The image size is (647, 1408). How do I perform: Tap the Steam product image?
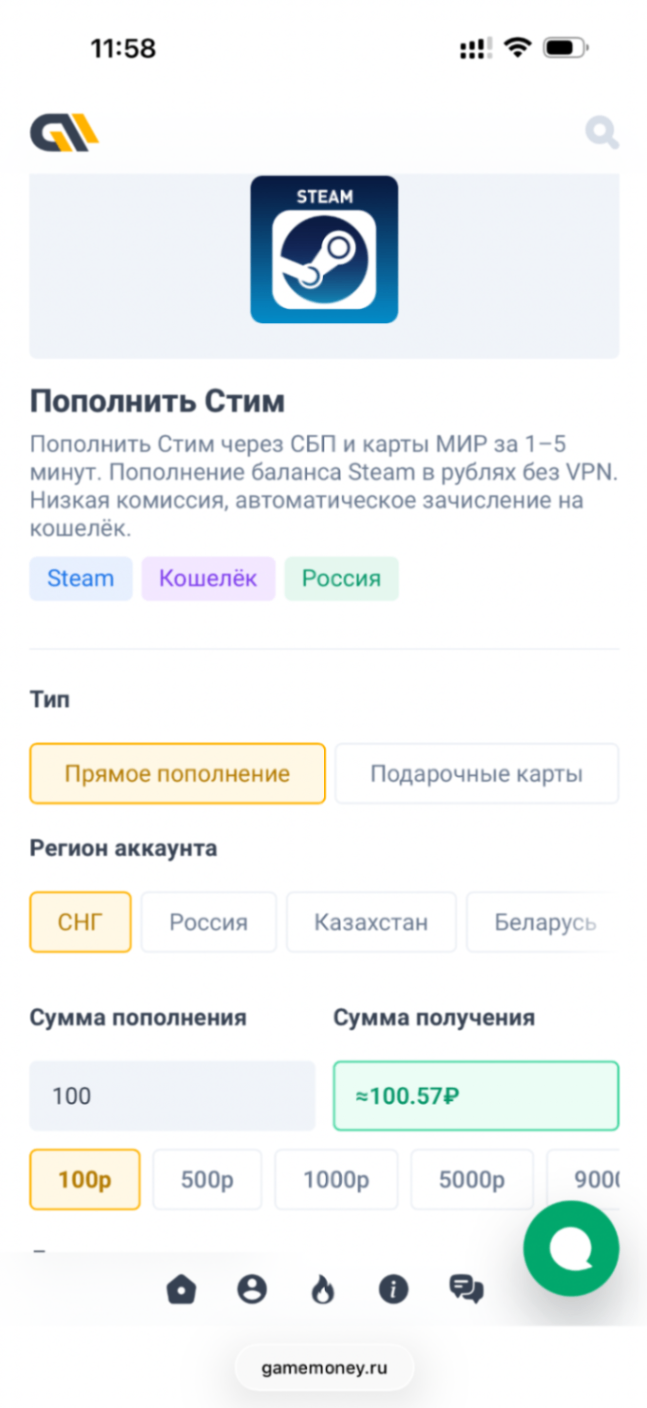point(324,250)
